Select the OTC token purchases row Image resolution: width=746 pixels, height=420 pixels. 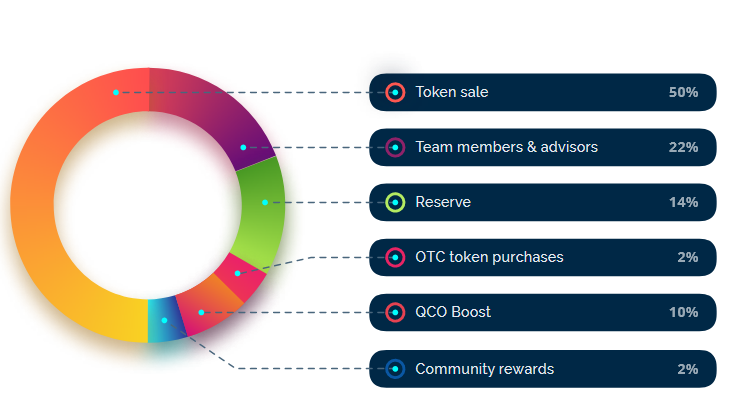(543, 258)
